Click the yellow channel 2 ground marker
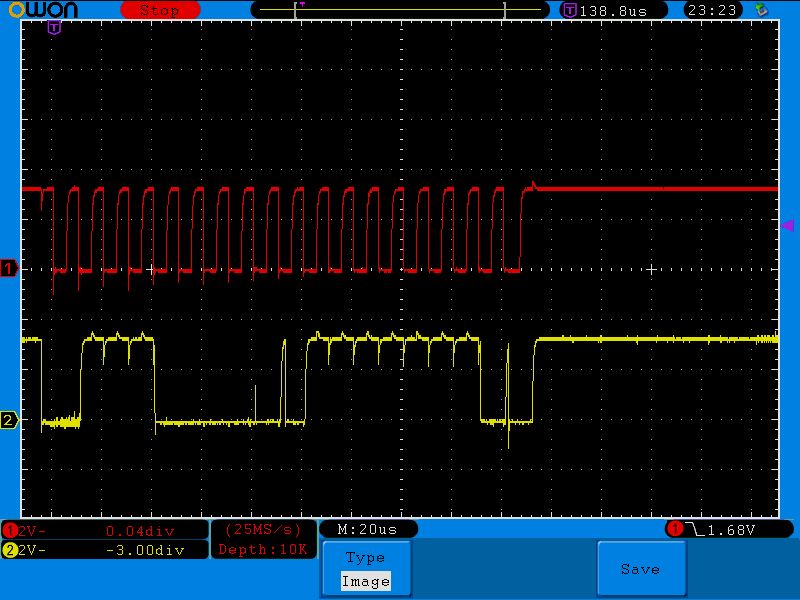 [x=9, y=420]
